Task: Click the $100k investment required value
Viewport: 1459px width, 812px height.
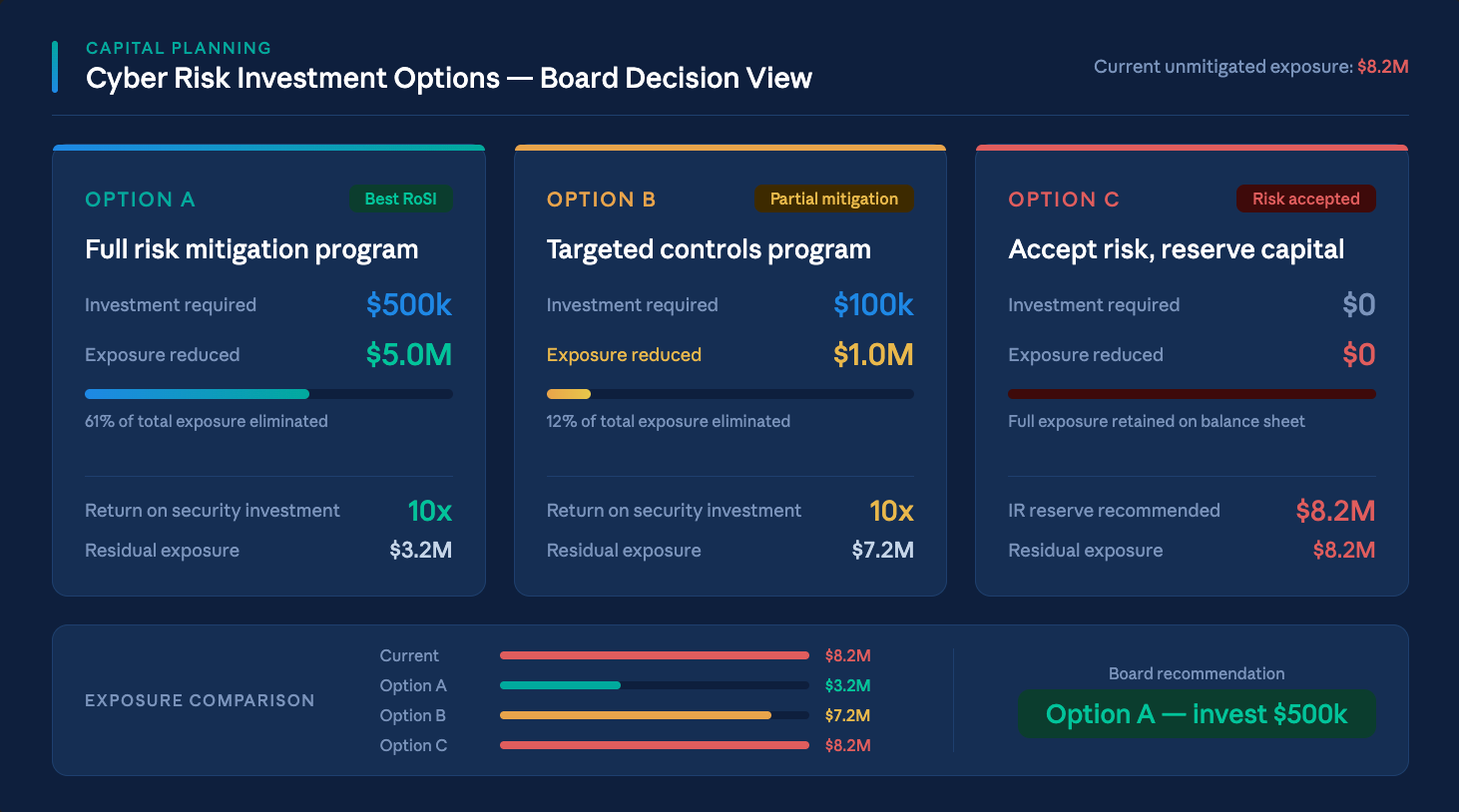Action: tap(873, 305)
